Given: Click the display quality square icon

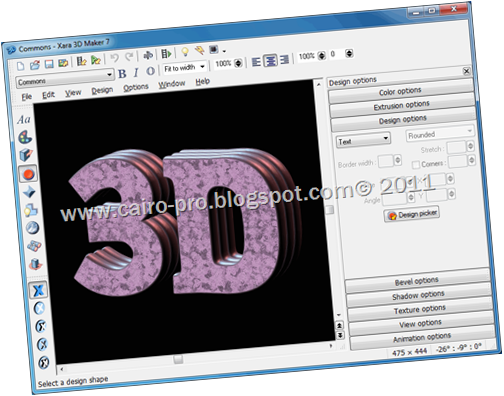Looking at the screenshot, I should tap(214, 50).
